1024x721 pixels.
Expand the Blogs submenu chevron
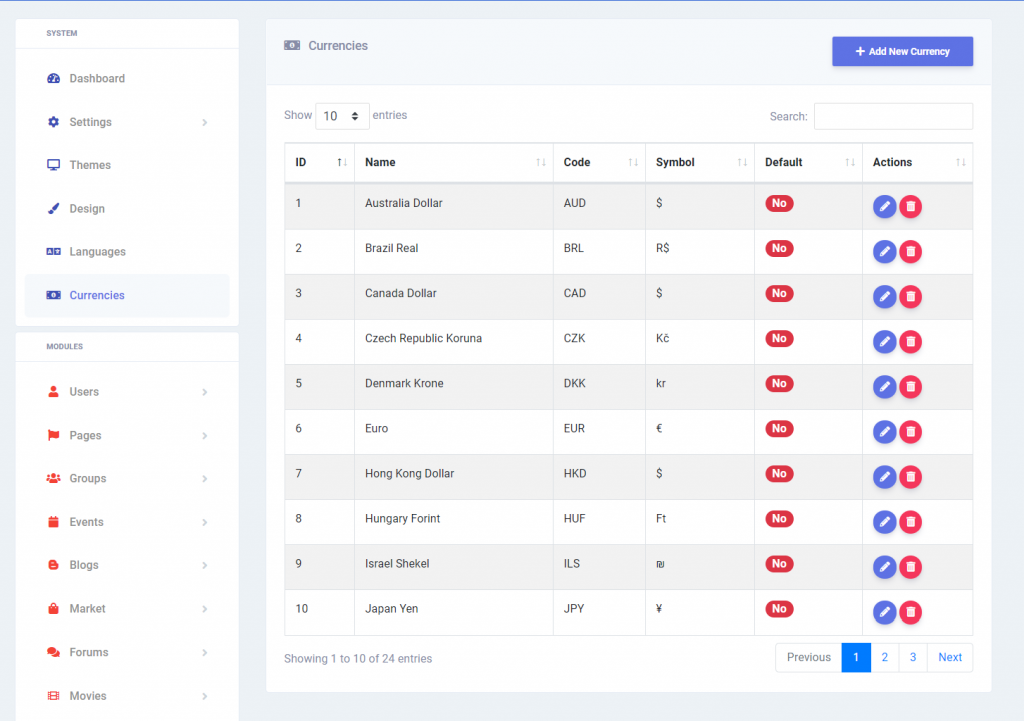pos(204,566)
